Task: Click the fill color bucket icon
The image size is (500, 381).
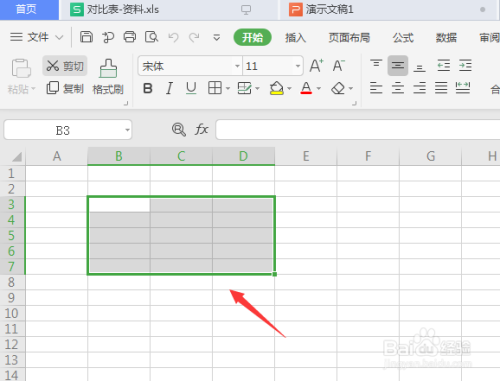Action: (x=277, y=88)
